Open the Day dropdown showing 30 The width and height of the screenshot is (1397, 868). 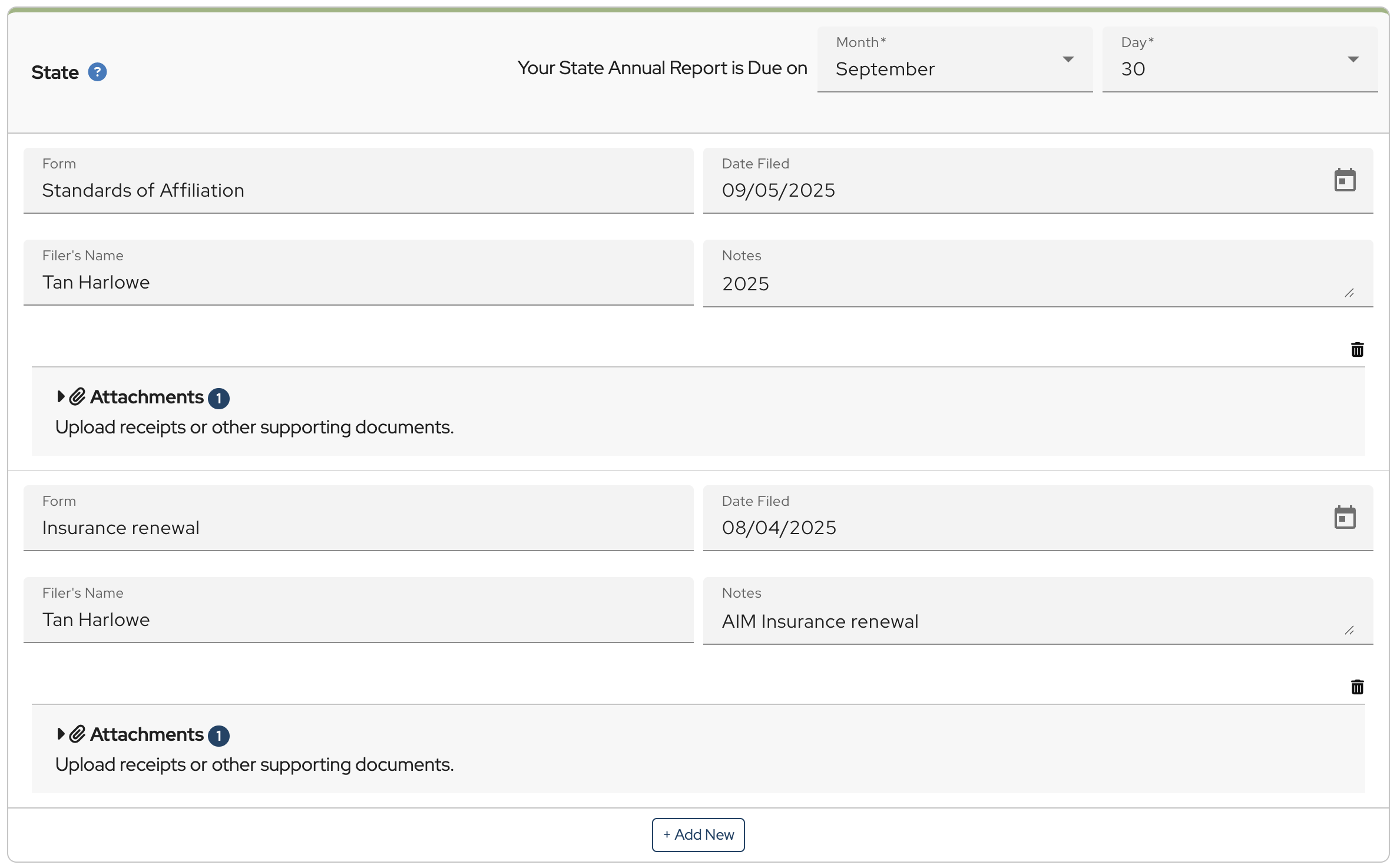tap(1239, 60)
